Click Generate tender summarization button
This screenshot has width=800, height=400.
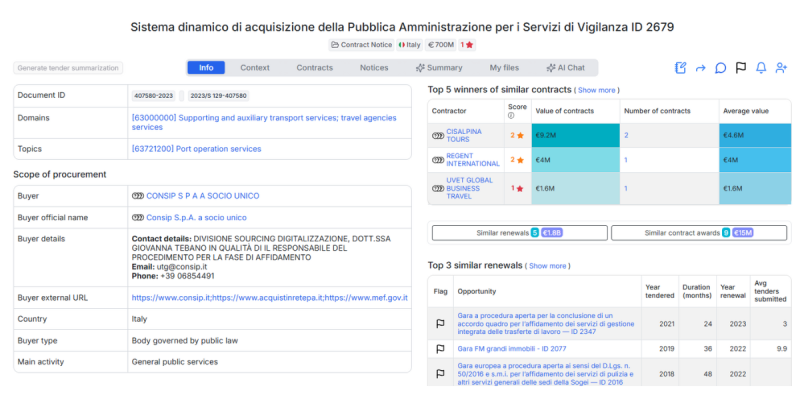click(68, 68)
